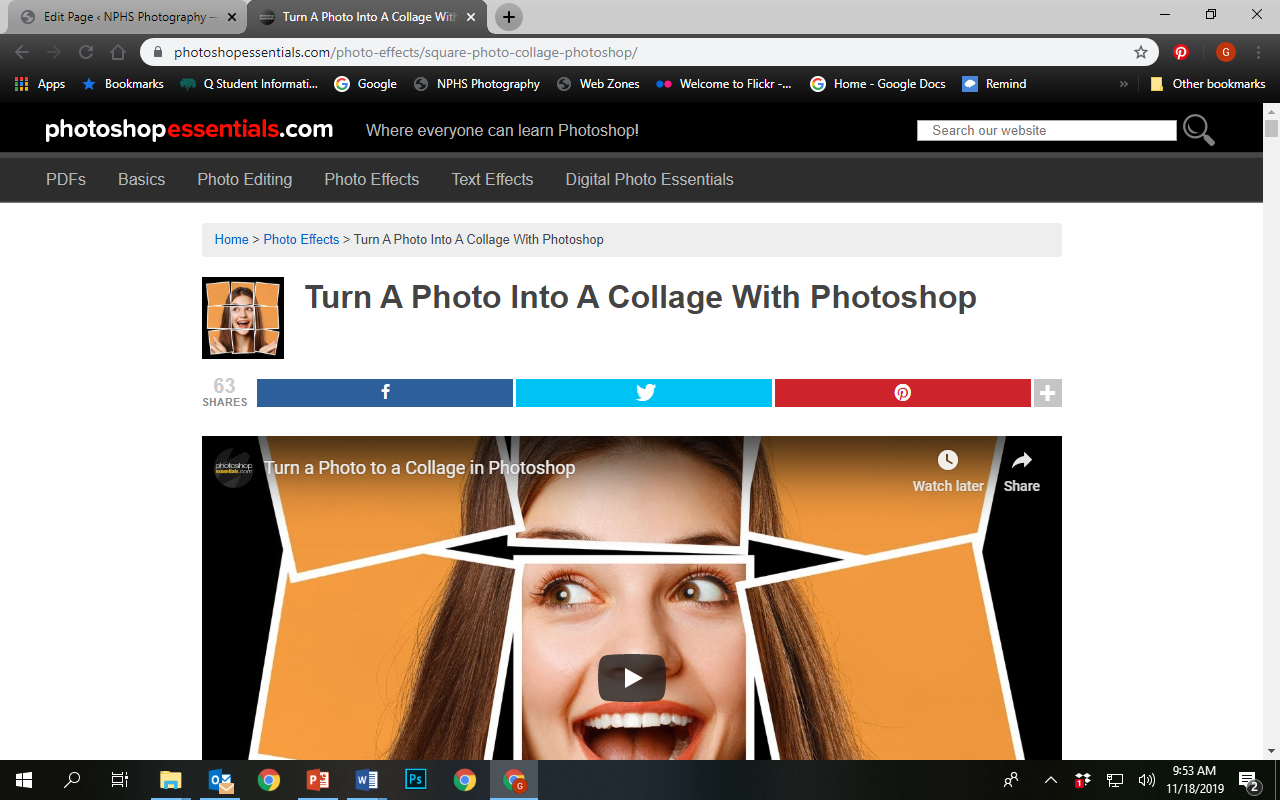
Task: Add video to Watch later
Action: 948,471
